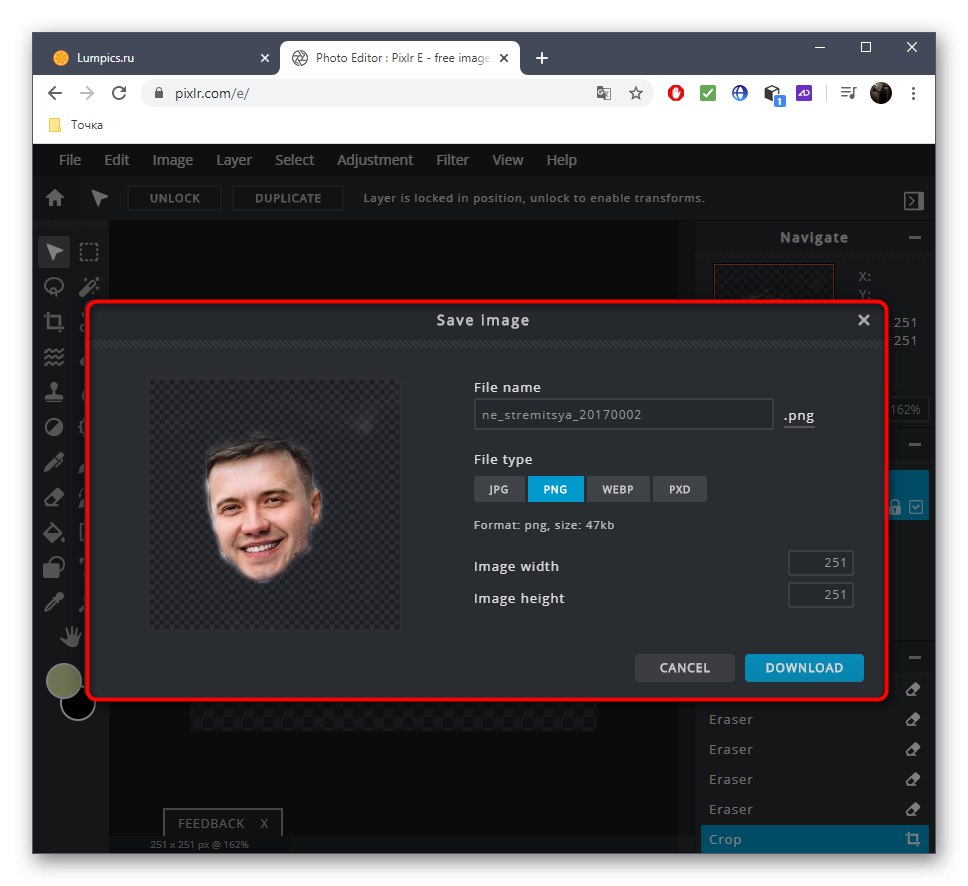The height and width of the screenshot is (886, 968).
Task: Select the dodge/burn circle tool
Action: [x=54, y=427]
